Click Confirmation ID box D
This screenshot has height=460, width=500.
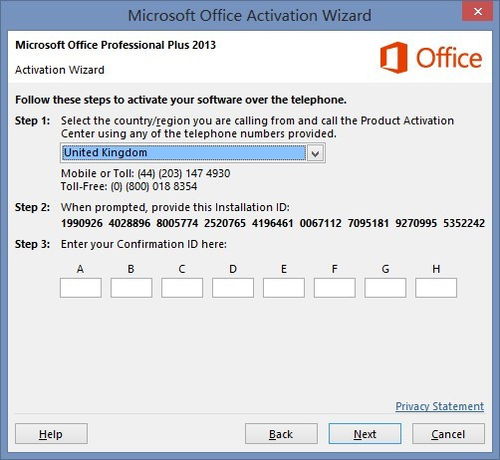click(233, 288)
